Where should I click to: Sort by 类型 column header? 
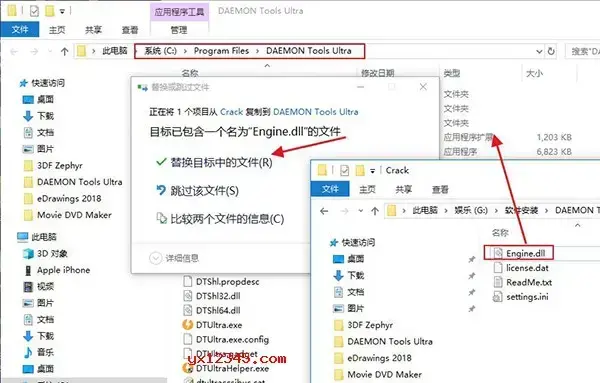click(452, 73)
